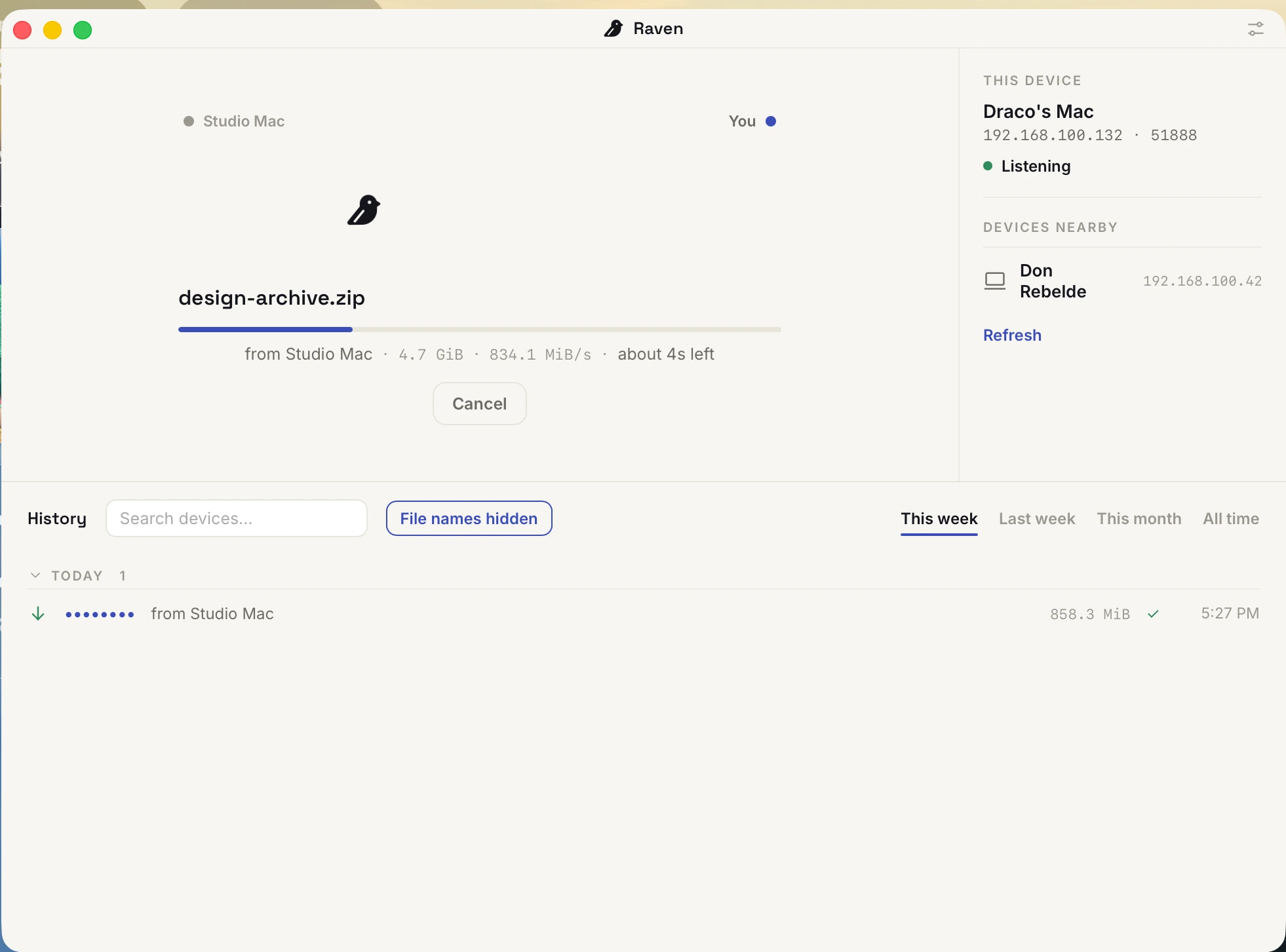Image resolution: width=1286 pixels, height=952 pixels.
Task: Collapse the TODAY history group
Action: click(35, 575)
